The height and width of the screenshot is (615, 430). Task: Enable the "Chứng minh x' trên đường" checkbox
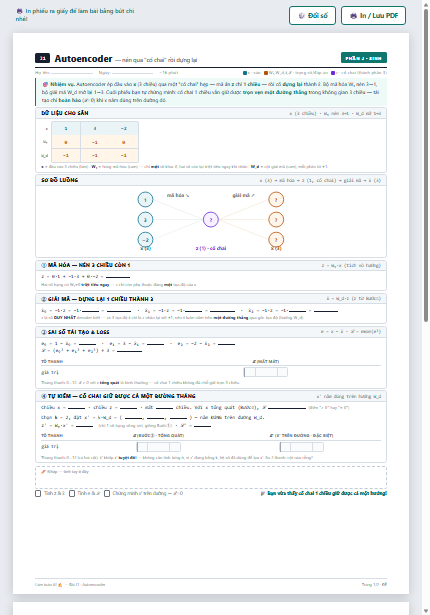tap(107, 493)
